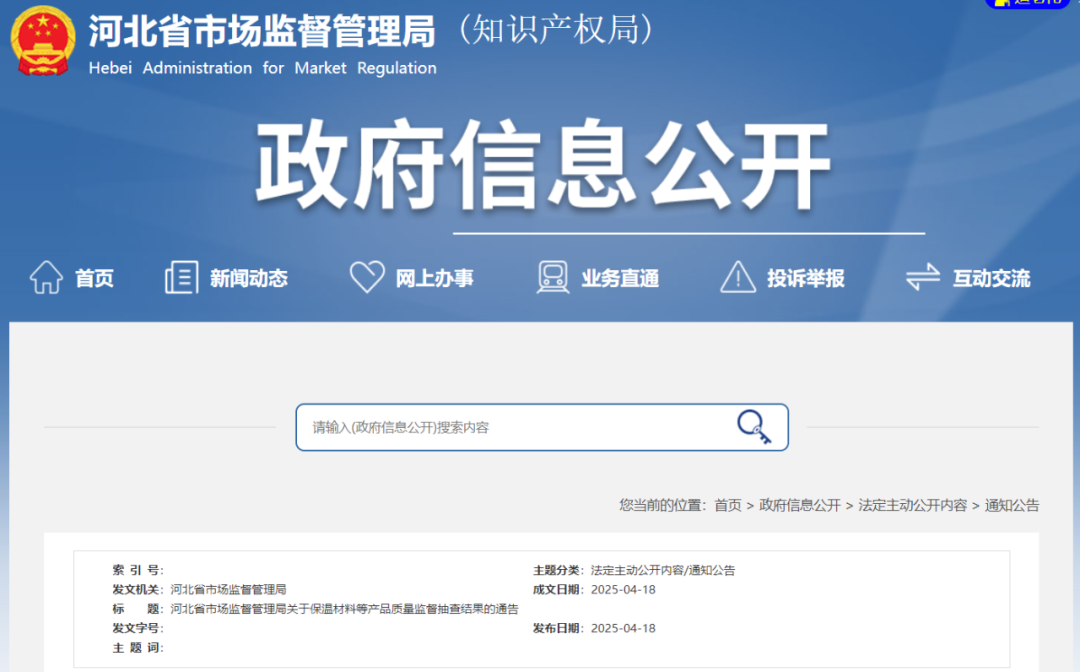Image resolution: width=1080 pixels, height=672 pixels.
Task: Click the magnifying glass search icon
Action: click(755, 427)
